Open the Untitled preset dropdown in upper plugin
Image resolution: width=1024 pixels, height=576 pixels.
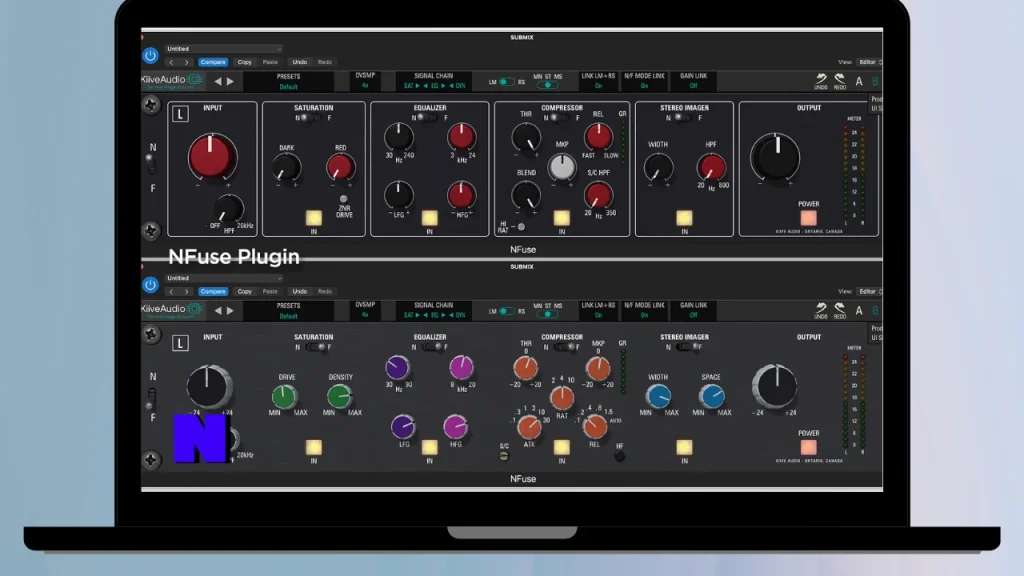coord(223,49)
